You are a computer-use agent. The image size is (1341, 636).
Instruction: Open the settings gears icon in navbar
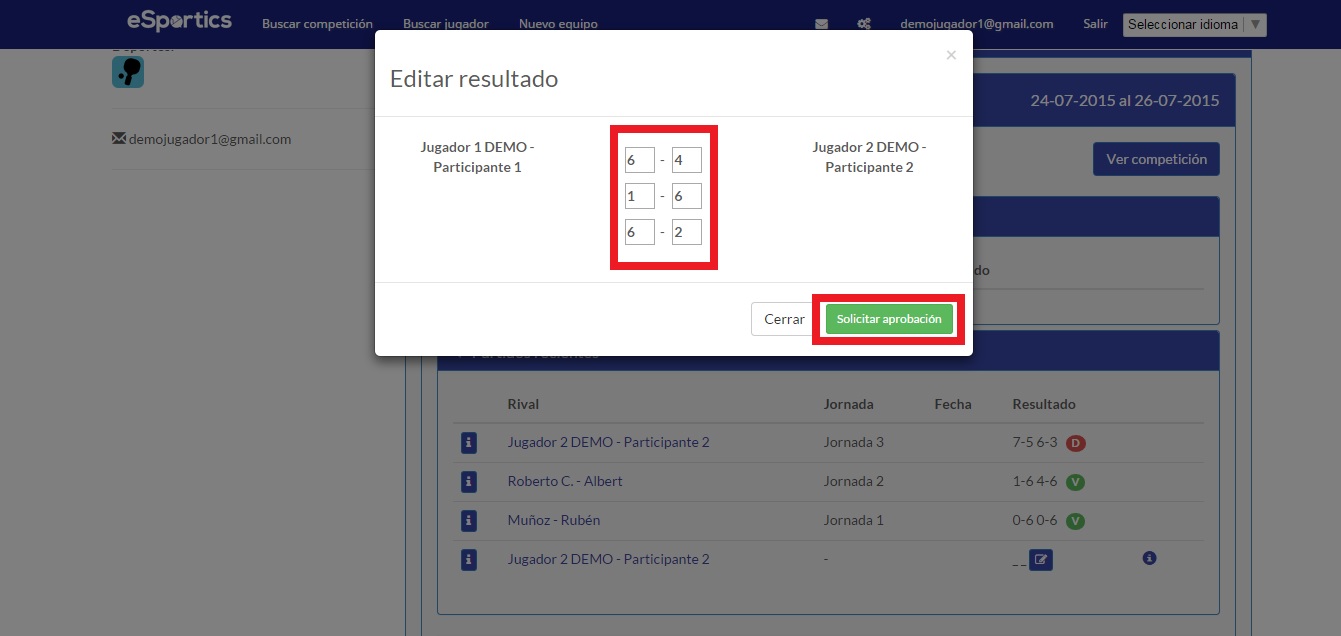point(864,24)
